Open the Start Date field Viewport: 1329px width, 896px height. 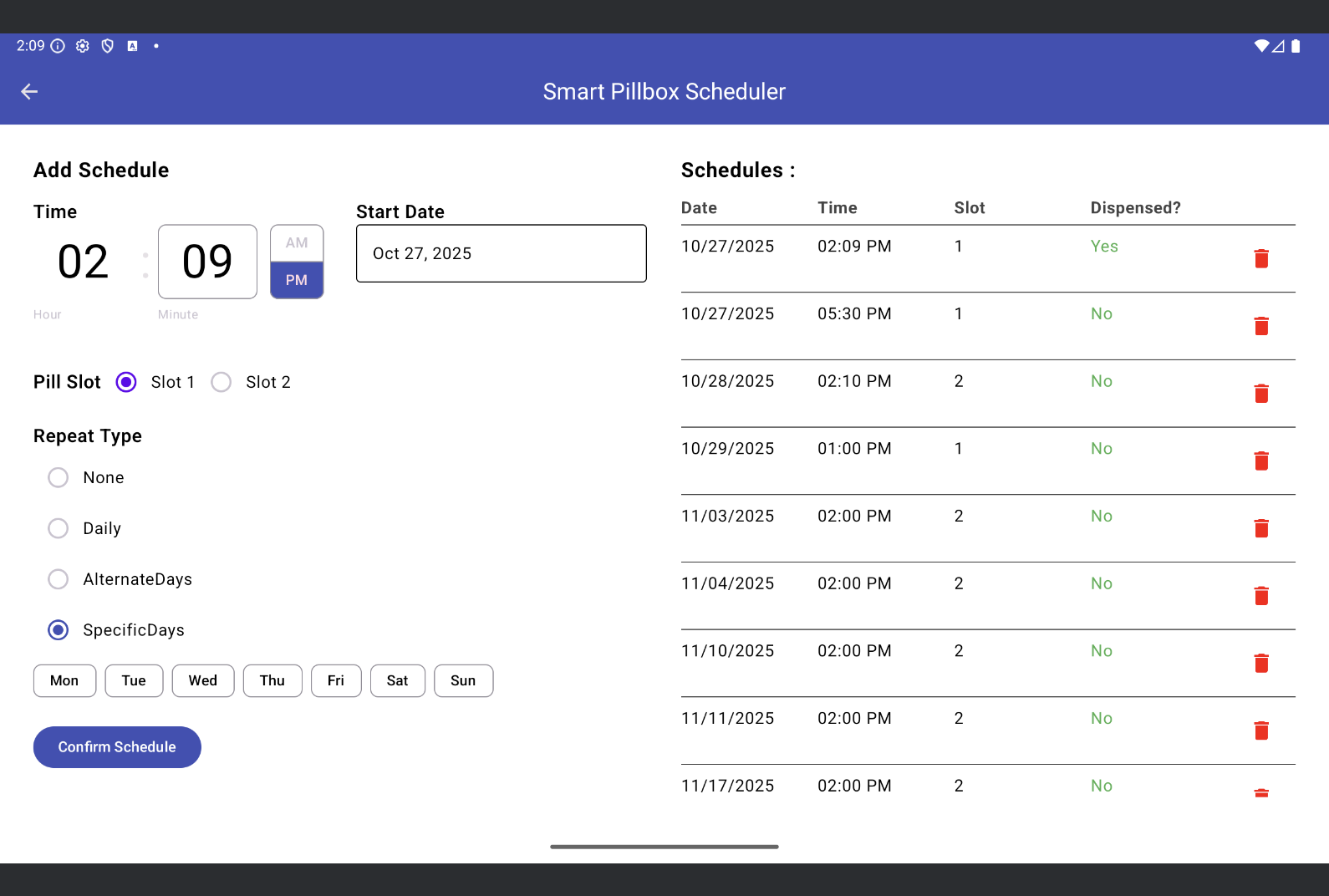[502, 253]
